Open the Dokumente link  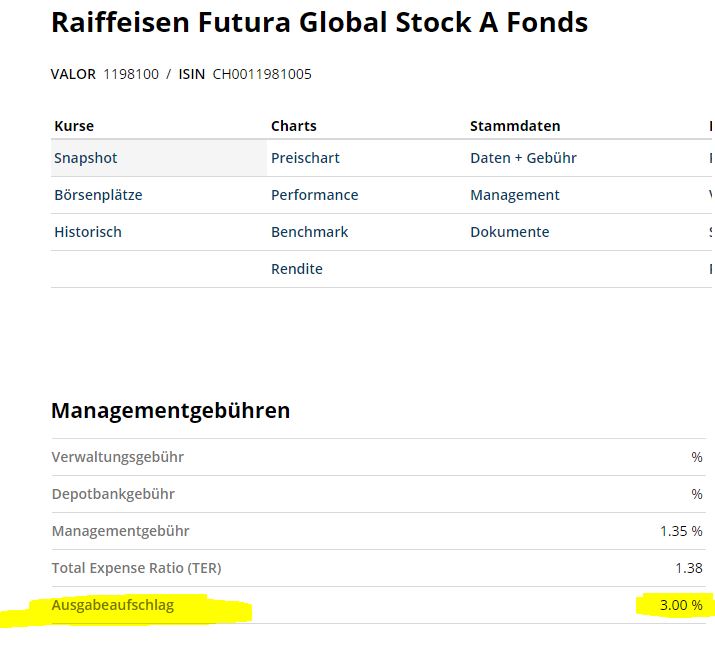[510, 232]
